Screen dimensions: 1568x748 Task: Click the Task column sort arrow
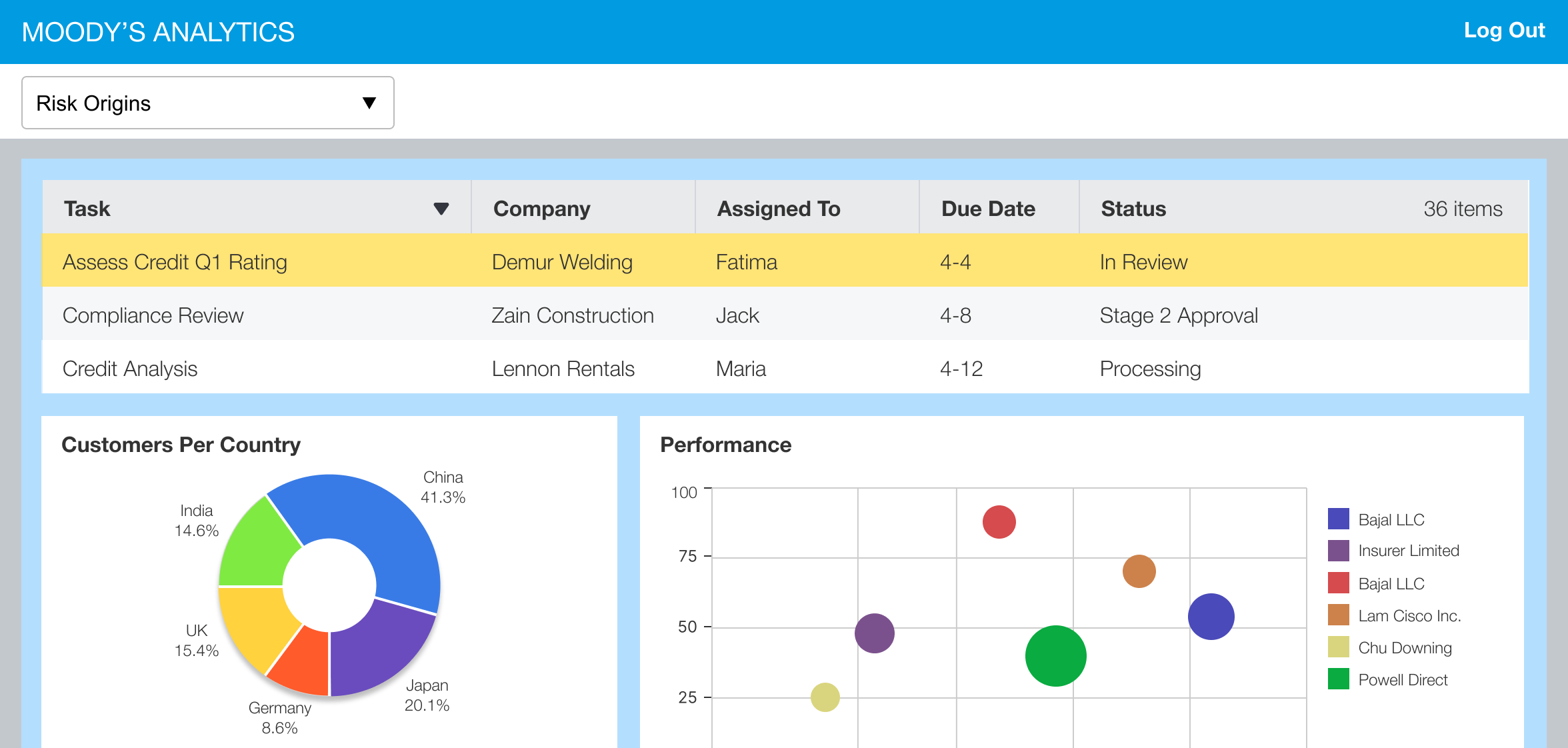tap(441, 209)
